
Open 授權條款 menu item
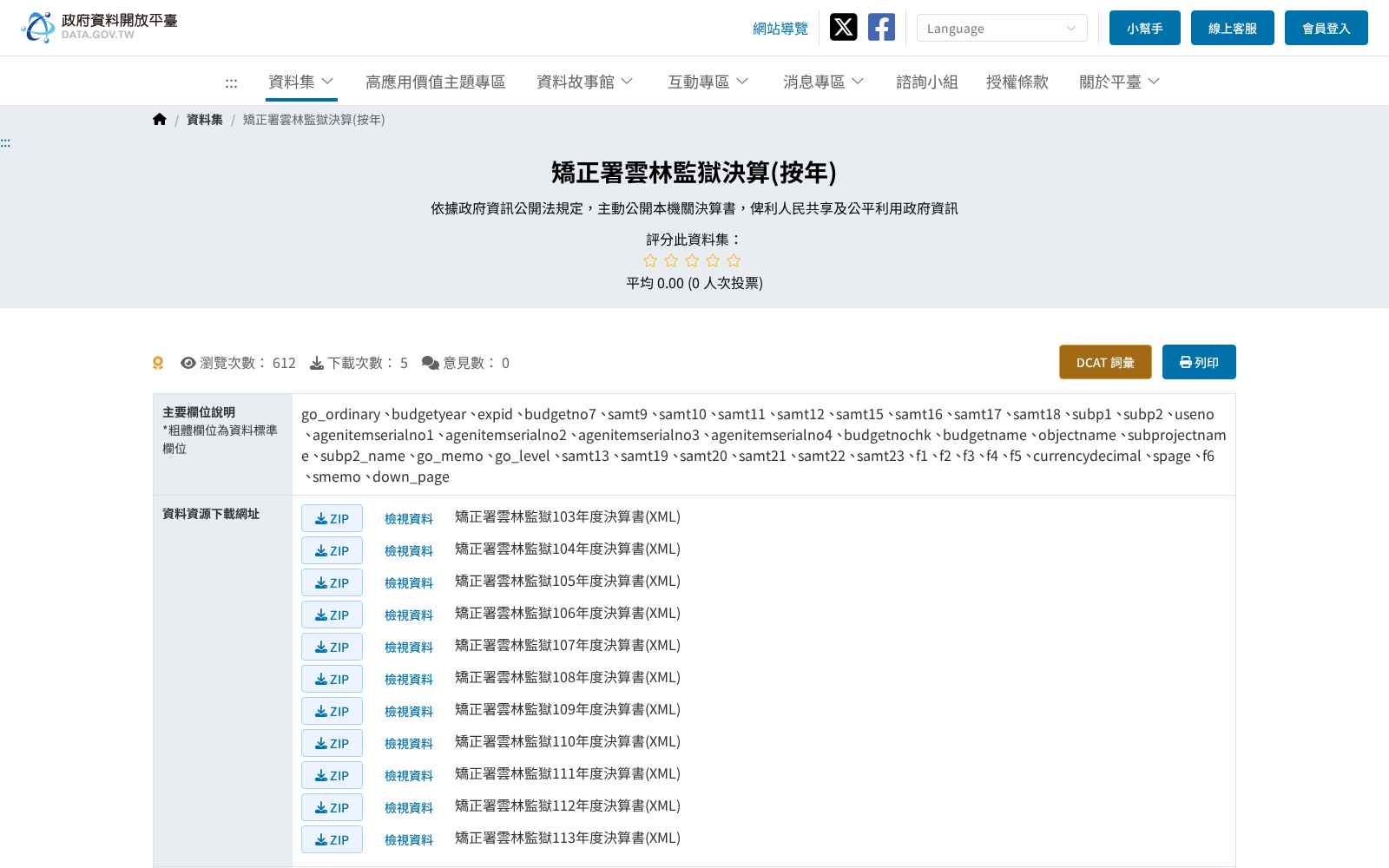coord(1017,82)
